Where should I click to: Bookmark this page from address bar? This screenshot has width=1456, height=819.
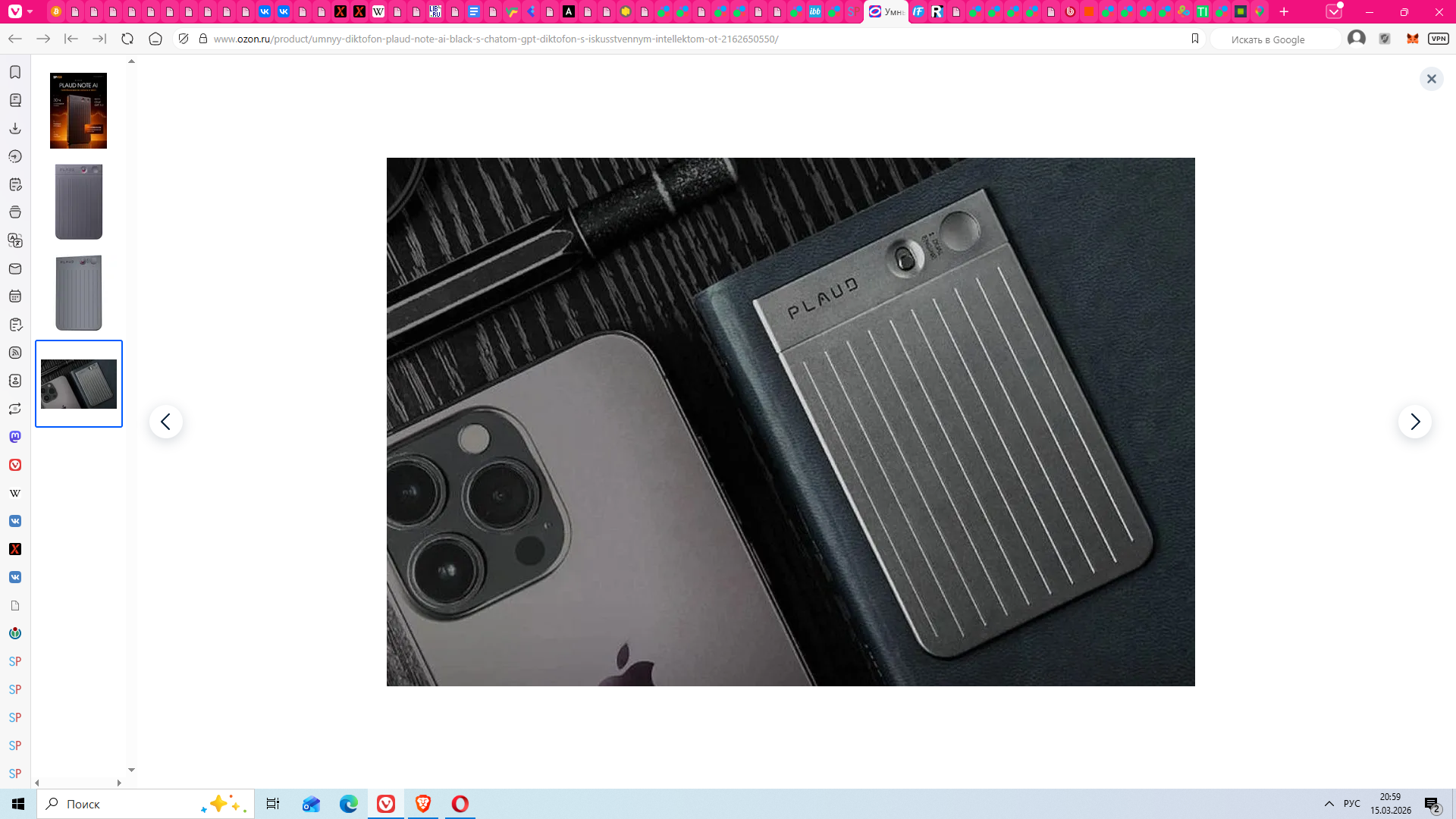(x=1195, y=39)
